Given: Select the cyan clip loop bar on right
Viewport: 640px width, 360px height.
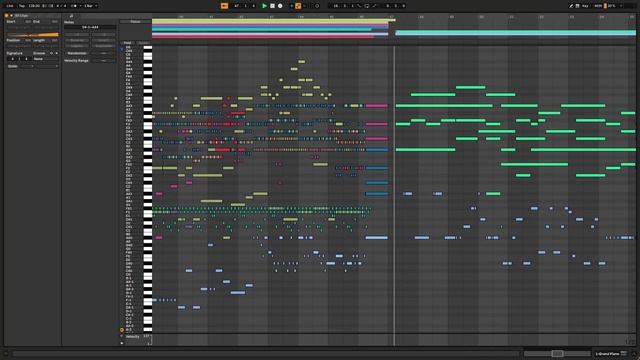Looking at the screenshot, I should pos(515,33).
